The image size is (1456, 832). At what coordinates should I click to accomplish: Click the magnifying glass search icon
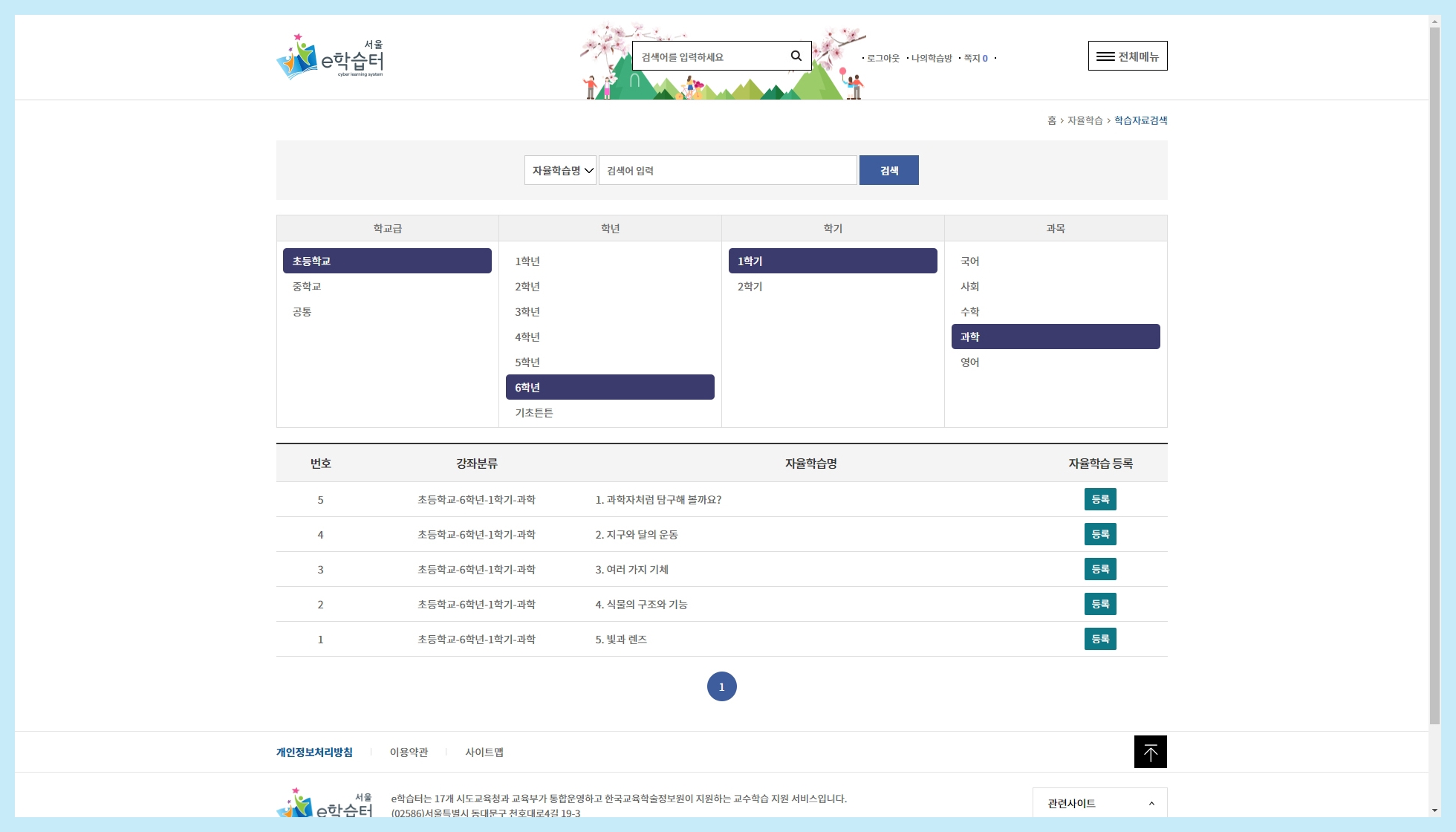796,56
